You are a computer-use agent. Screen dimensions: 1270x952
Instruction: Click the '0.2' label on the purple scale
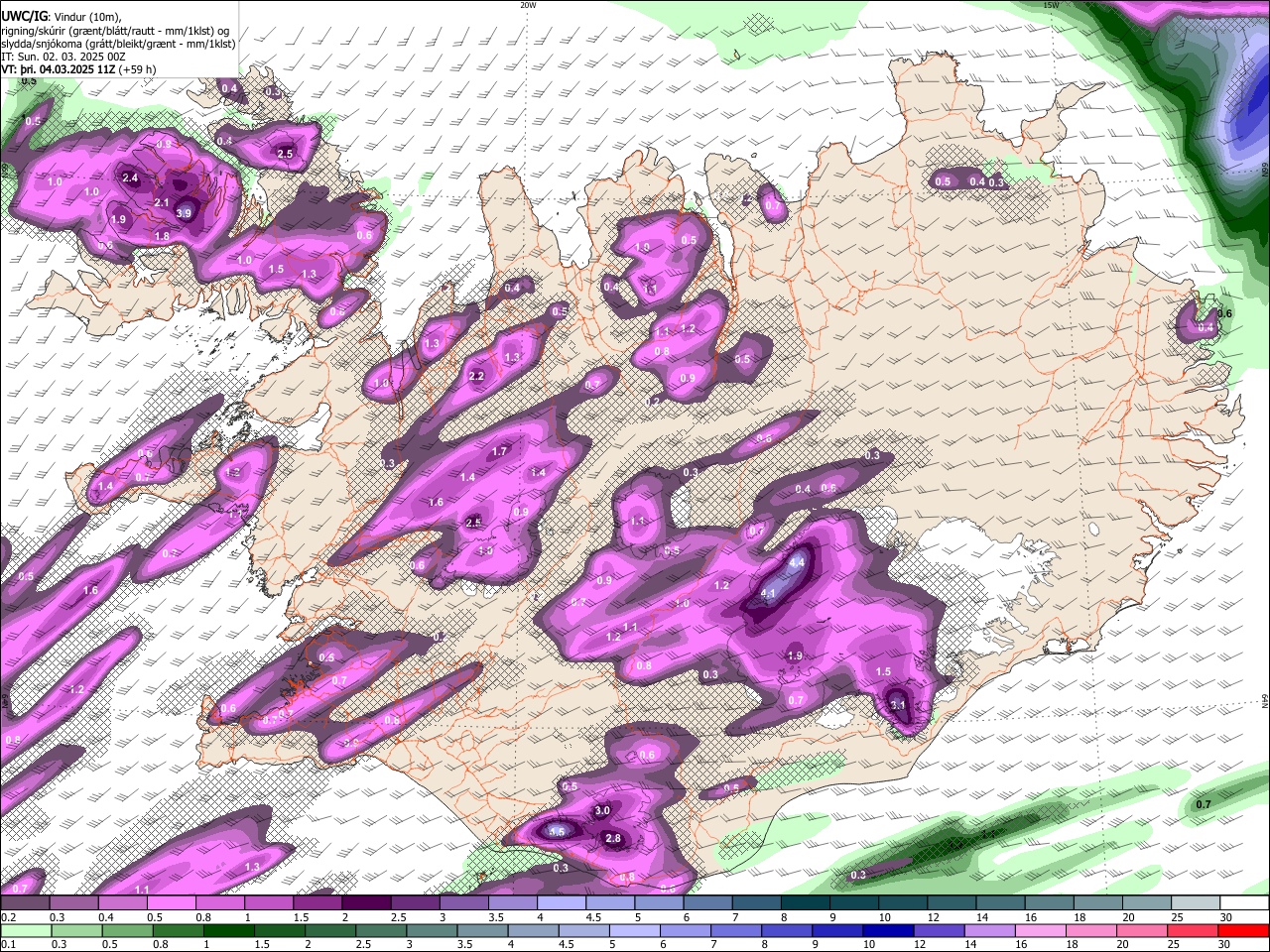tap(8, 917)
